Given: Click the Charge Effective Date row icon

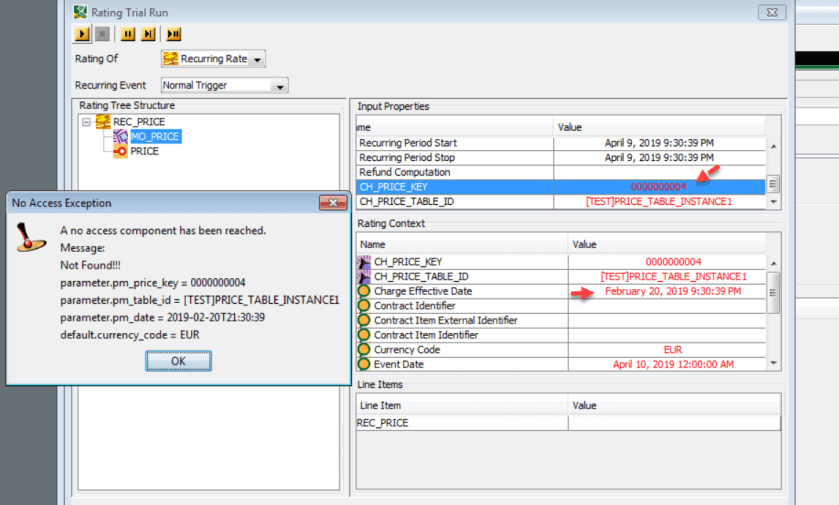Looking at the screenshot, I should coord(365,291).
